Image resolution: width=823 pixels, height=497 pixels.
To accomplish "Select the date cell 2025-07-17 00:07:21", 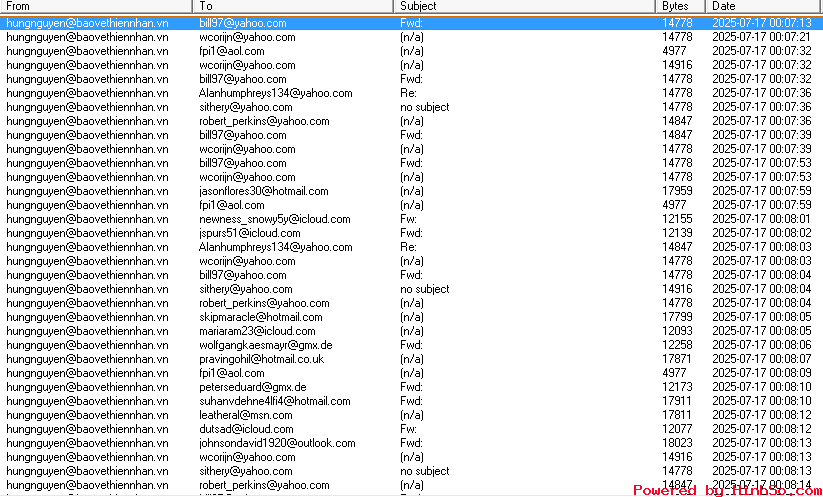I will tap(762, 37).
